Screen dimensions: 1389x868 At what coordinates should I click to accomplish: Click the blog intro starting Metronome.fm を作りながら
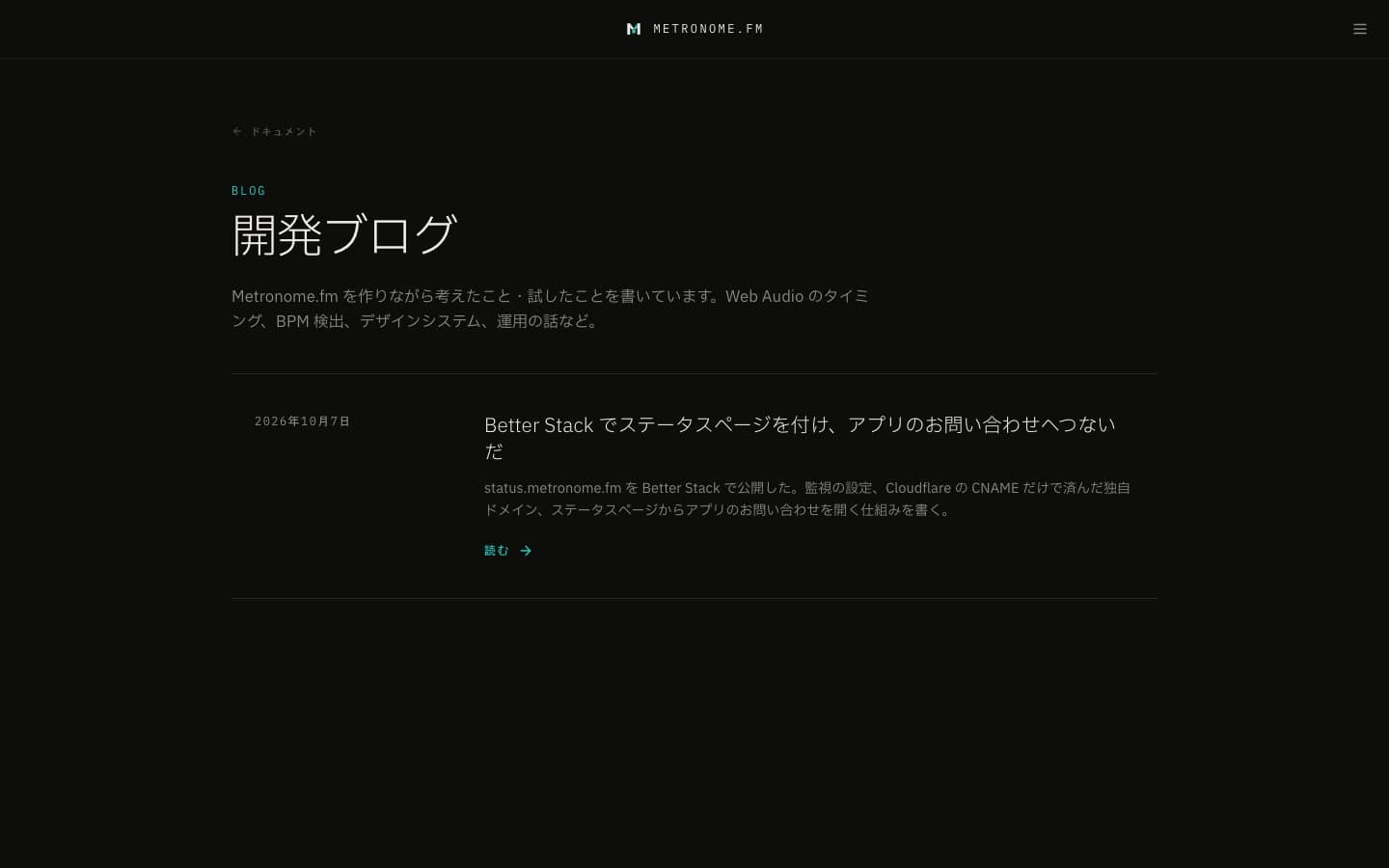(x=550, y=309)
